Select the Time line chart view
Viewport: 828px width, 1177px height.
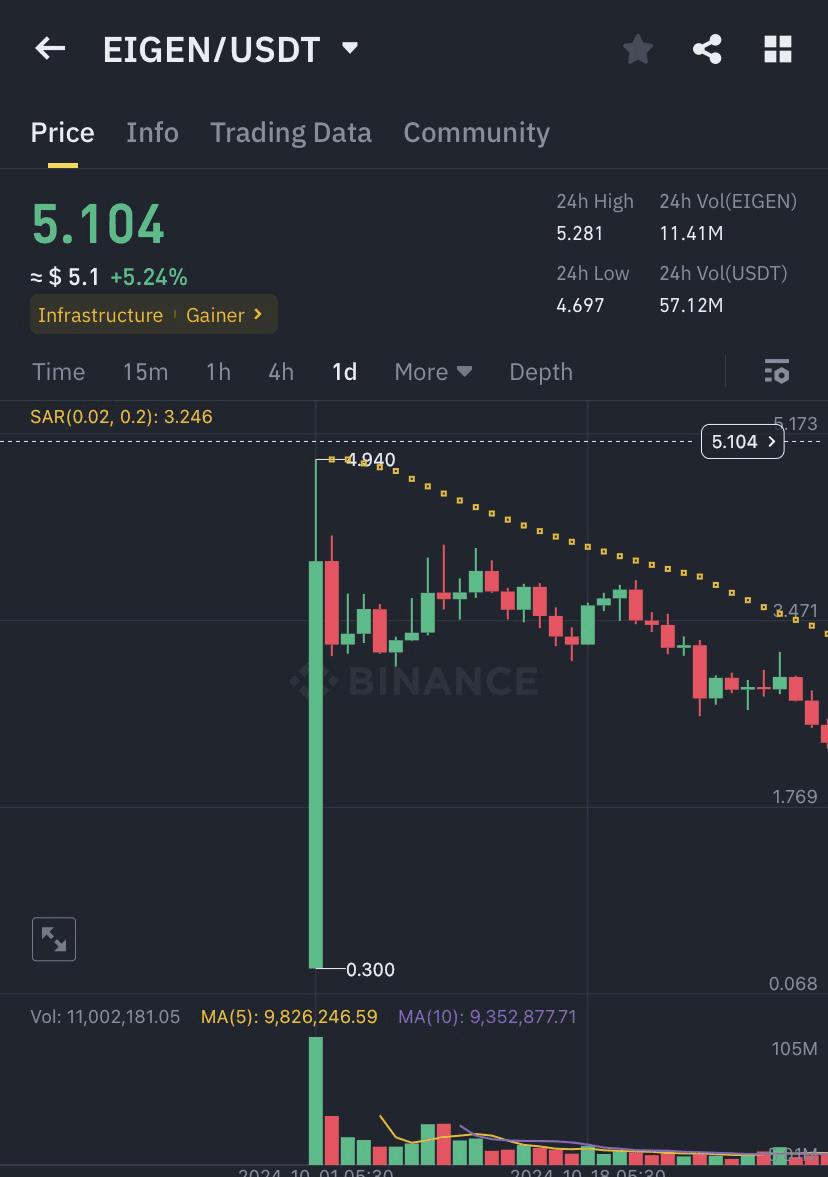[58, 372]
